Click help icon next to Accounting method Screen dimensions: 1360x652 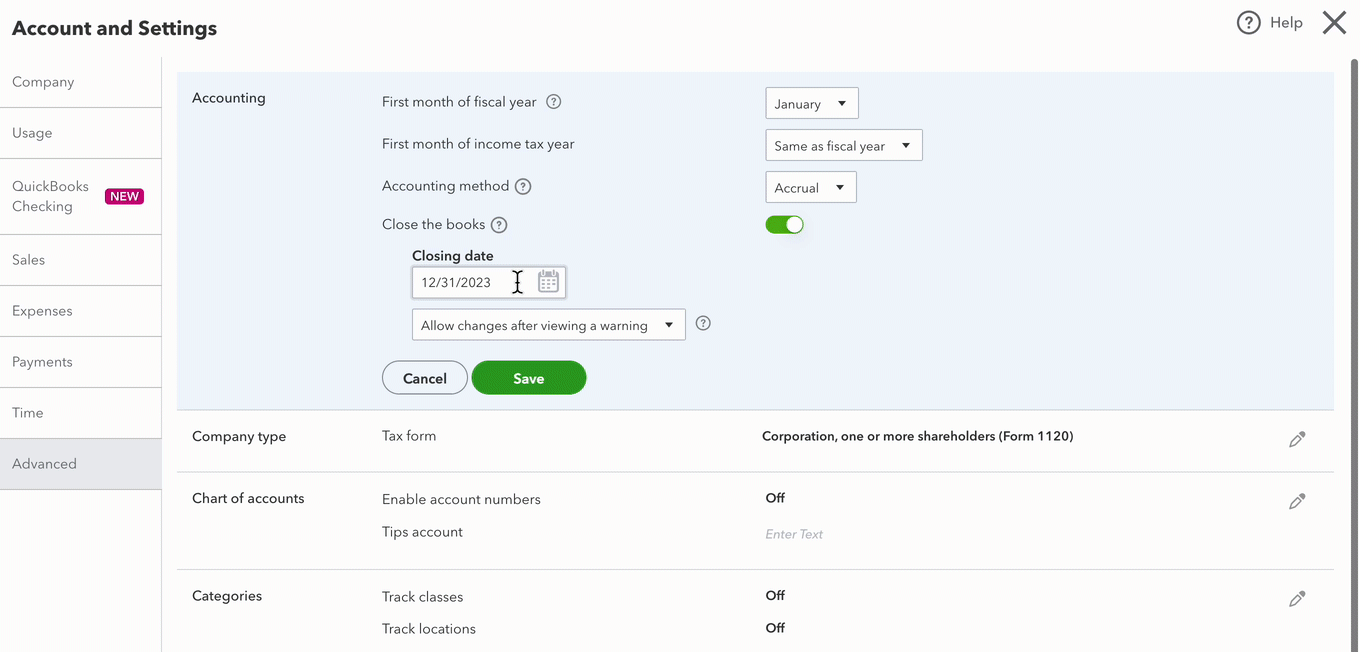[x=523, y=186]
